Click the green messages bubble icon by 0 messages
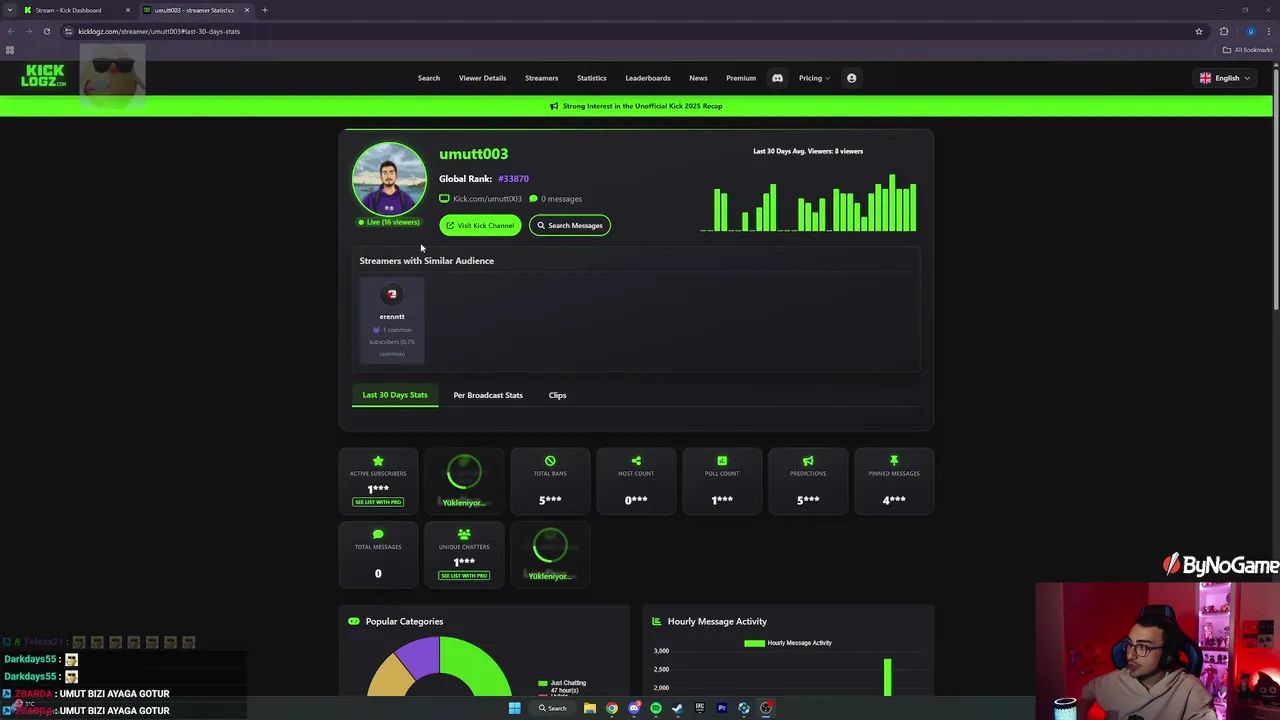 click(533, 199)
